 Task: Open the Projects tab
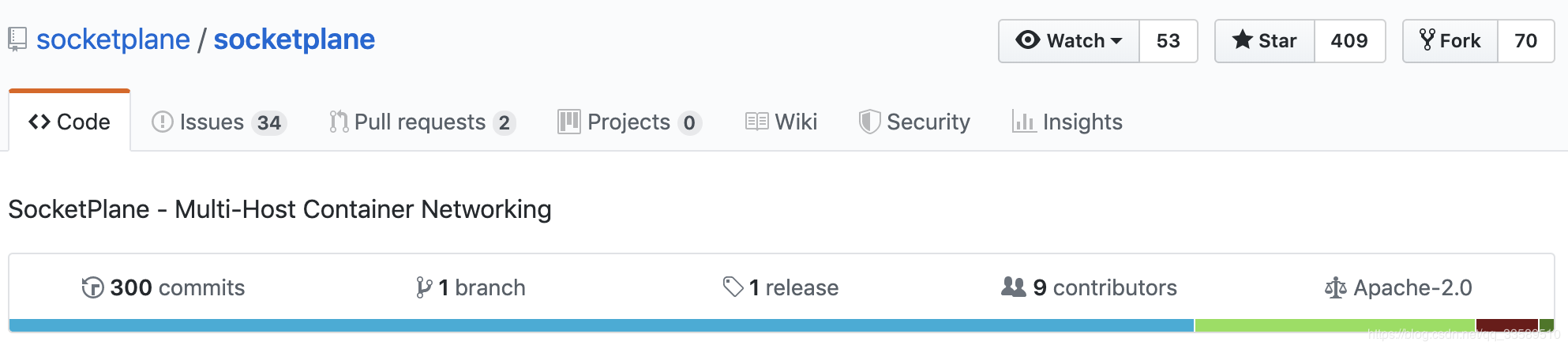click(628, 122)
